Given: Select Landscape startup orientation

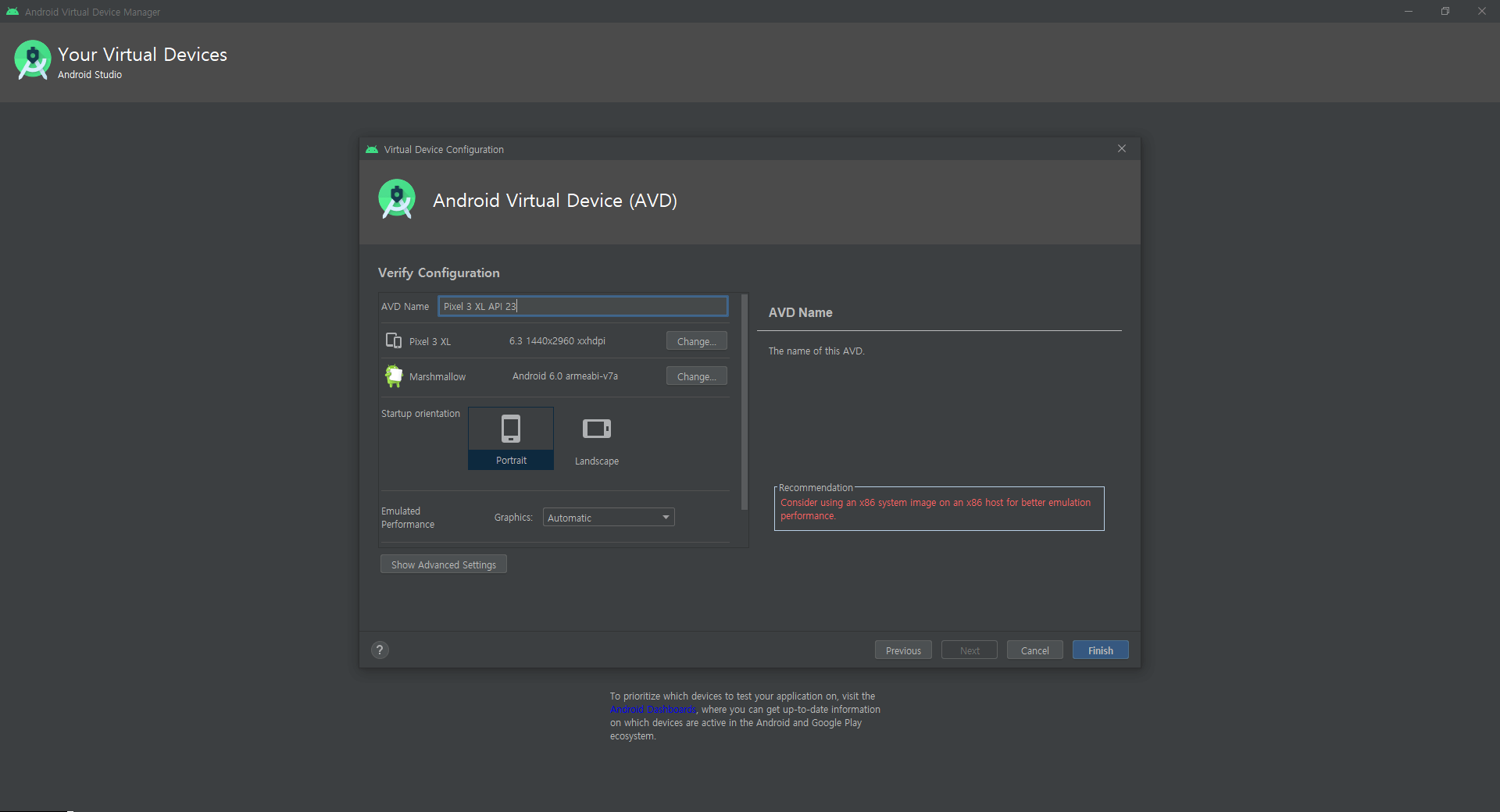Looking at the screenshot, I should [x=597, y=438].
